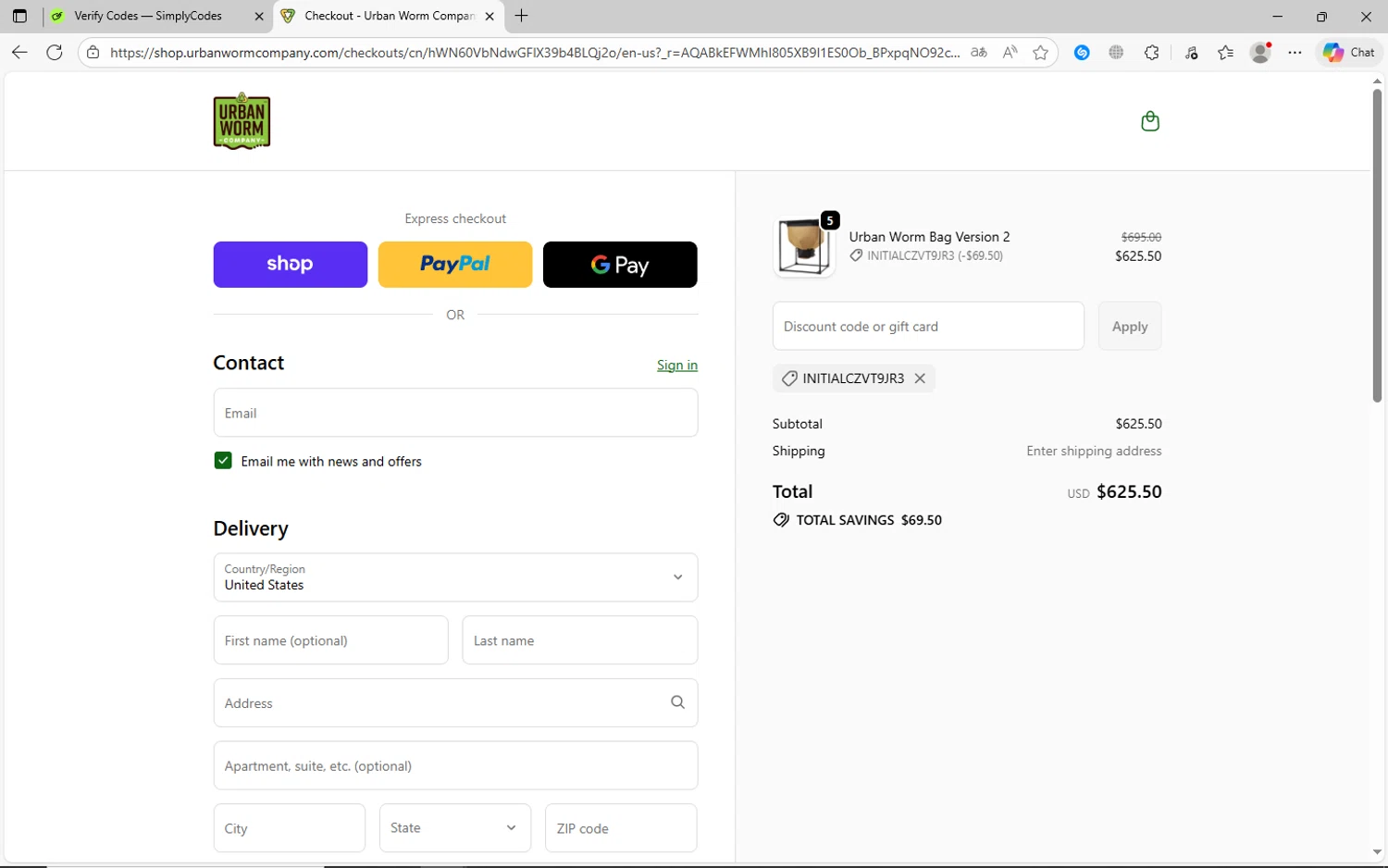Minimize the browser window
Screen dimensions: 1388x868
coord(1278,16)
